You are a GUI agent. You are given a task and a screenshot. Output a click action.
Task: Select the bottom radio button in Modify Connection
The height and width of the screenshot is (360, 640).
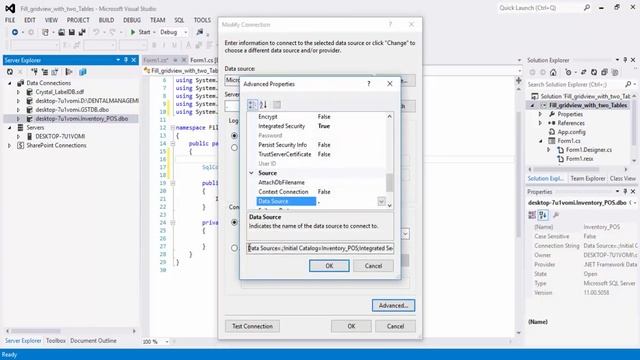pyautogui.click(x=234, y=248)
